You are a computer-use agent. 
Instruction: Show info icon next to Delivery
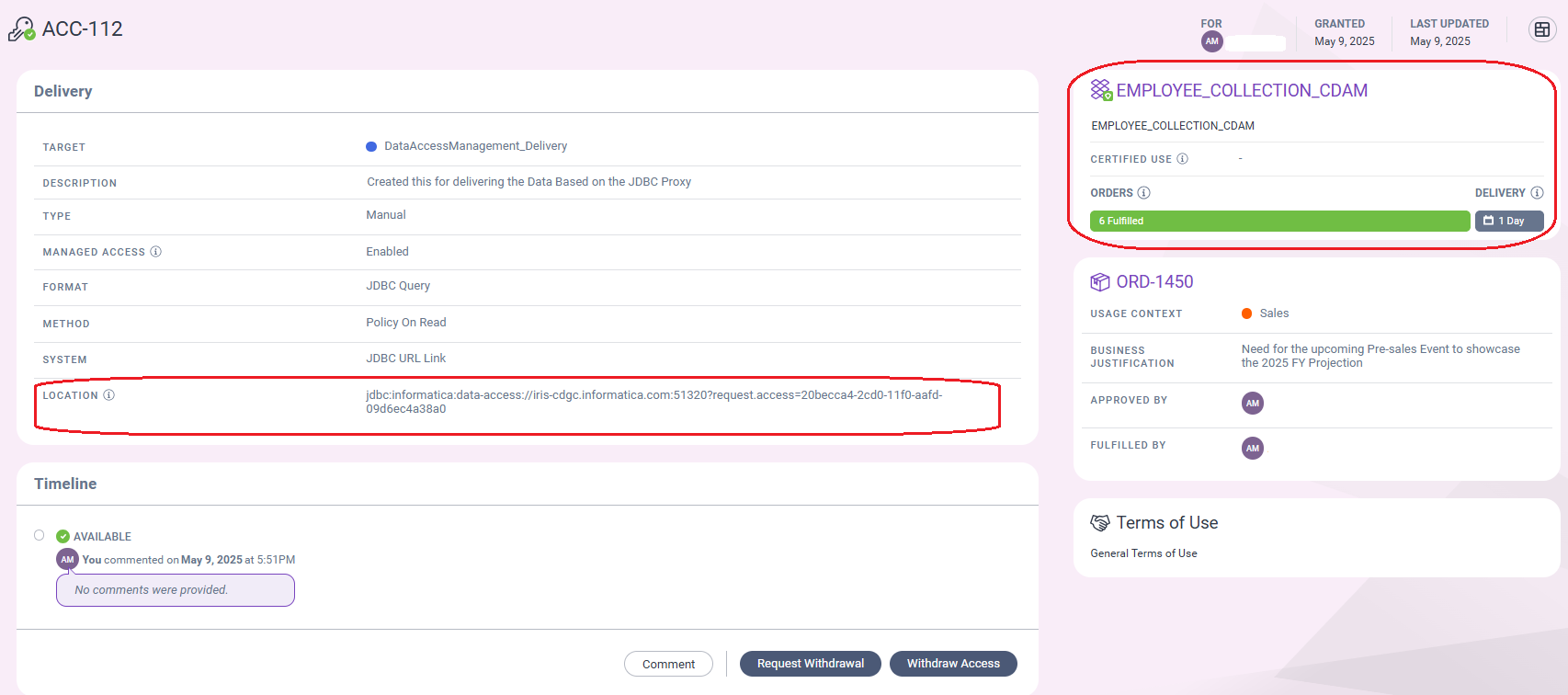tap(1537, 193)
